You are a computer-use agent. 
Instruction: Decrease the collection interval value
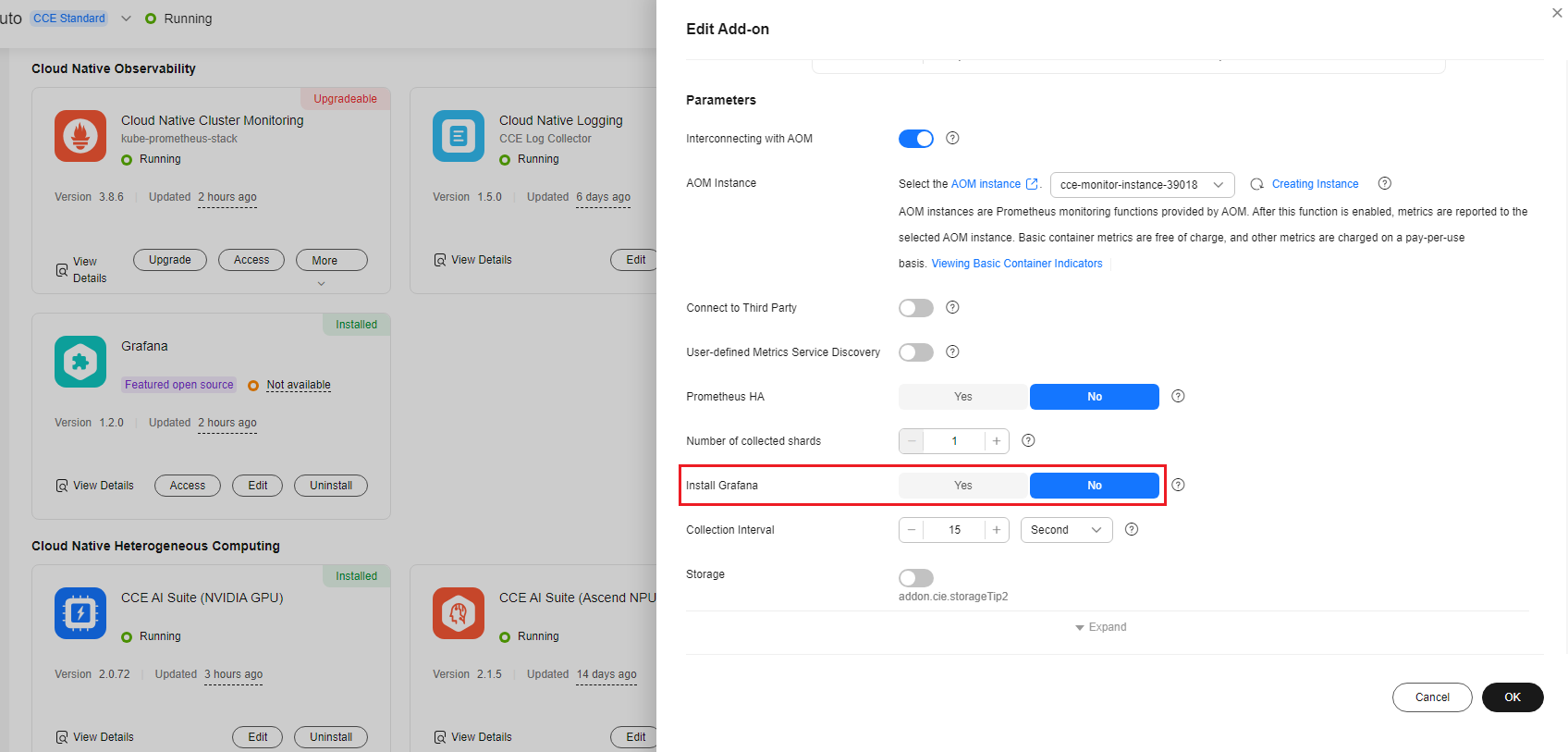tap(912, 530)
